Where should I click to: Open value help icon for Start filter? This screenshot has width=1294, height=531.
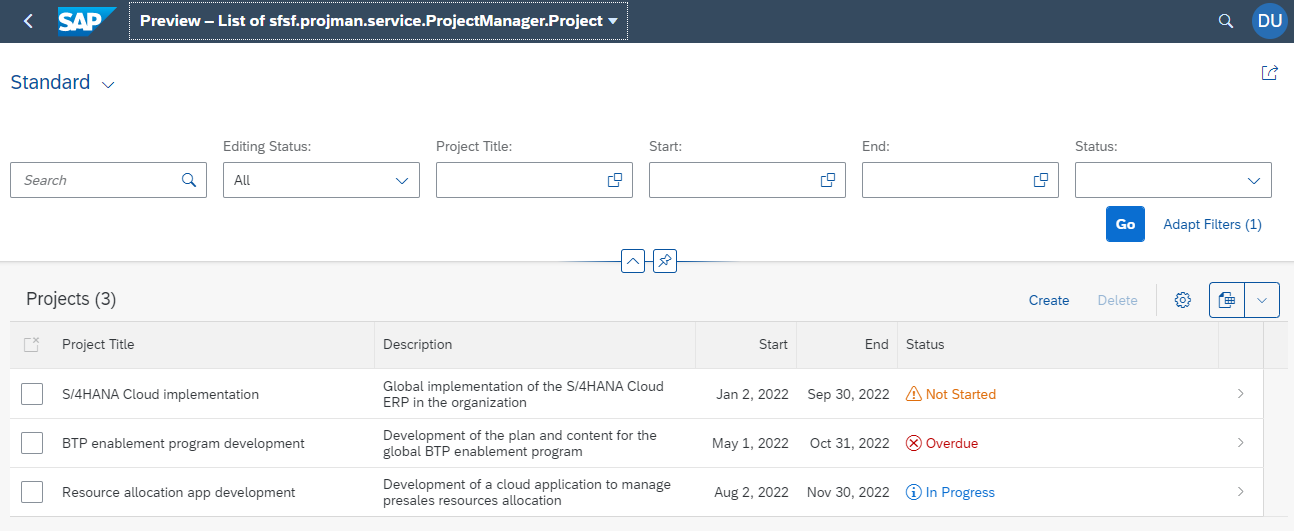828,180
